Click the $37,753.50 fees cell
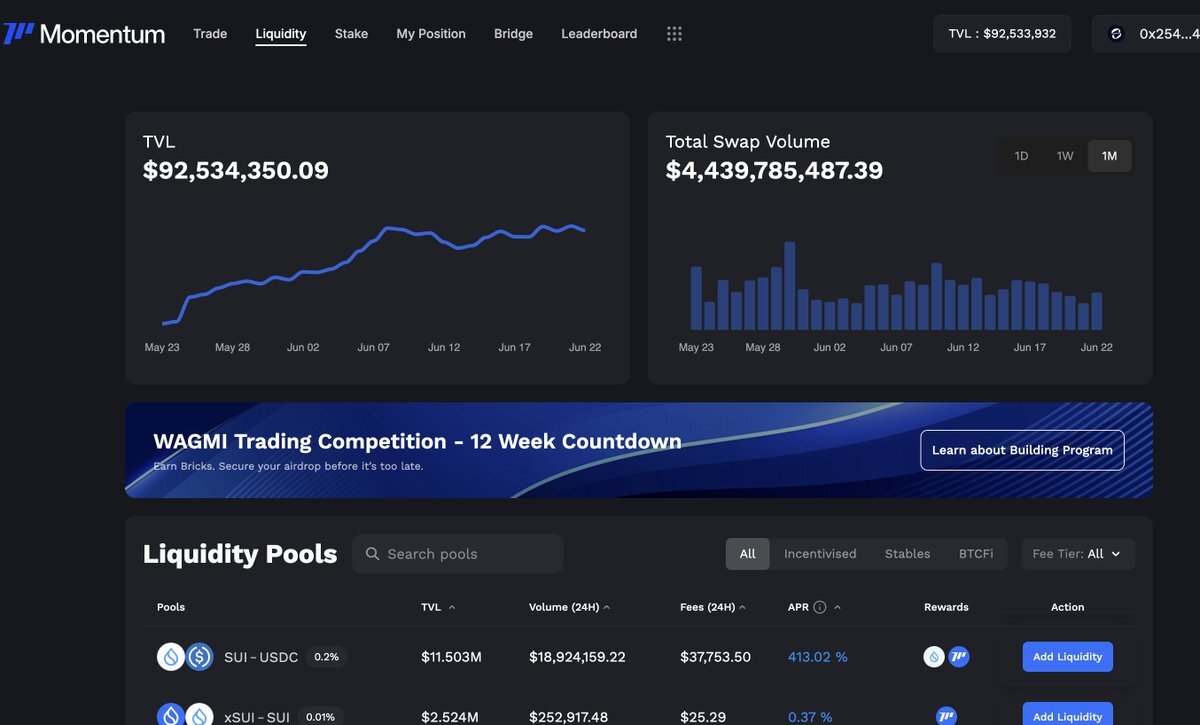The height and width of the screenshot is (725, 1200). 715,657
